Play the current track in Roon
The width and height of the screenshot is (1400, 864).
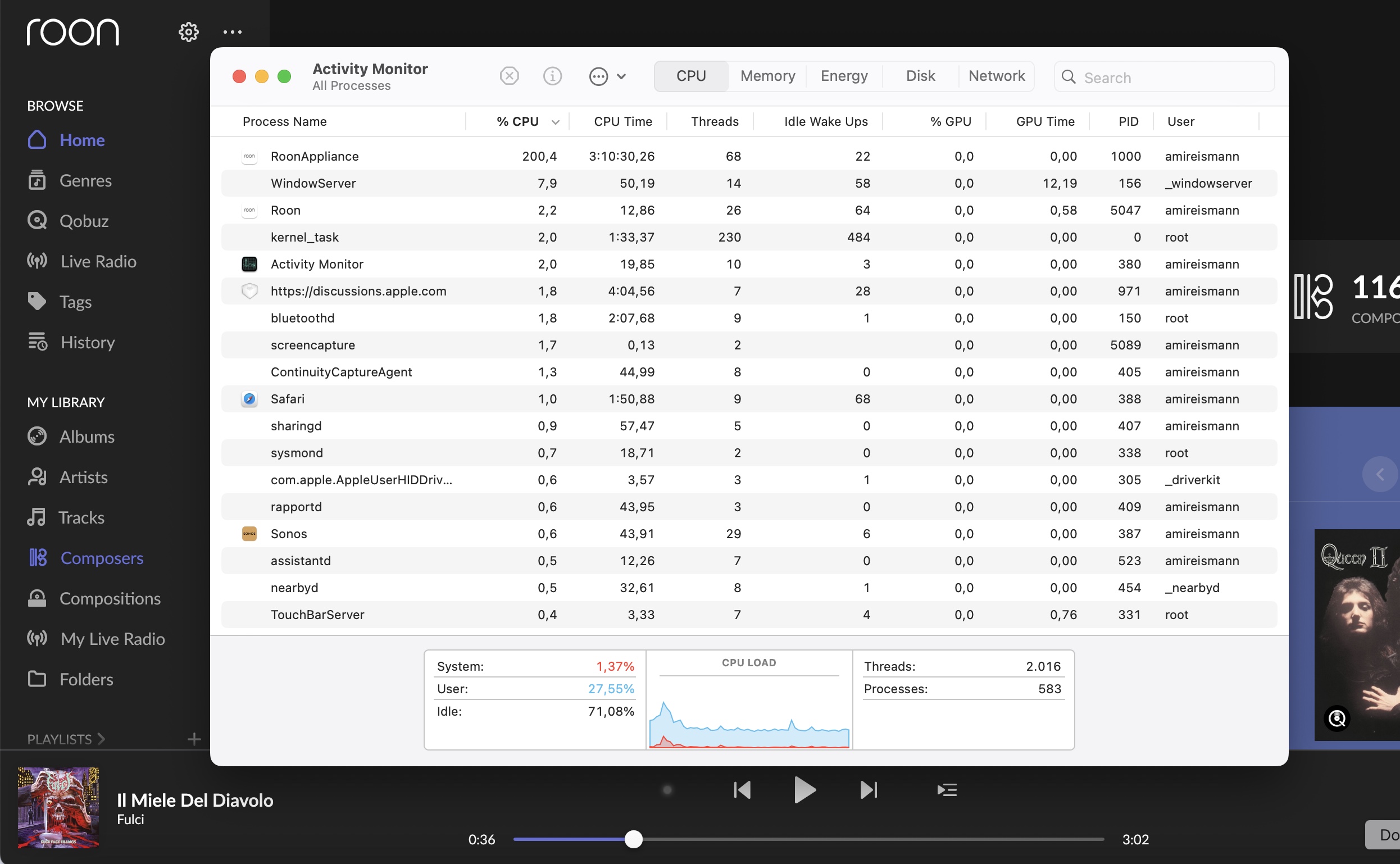[804, 790]
